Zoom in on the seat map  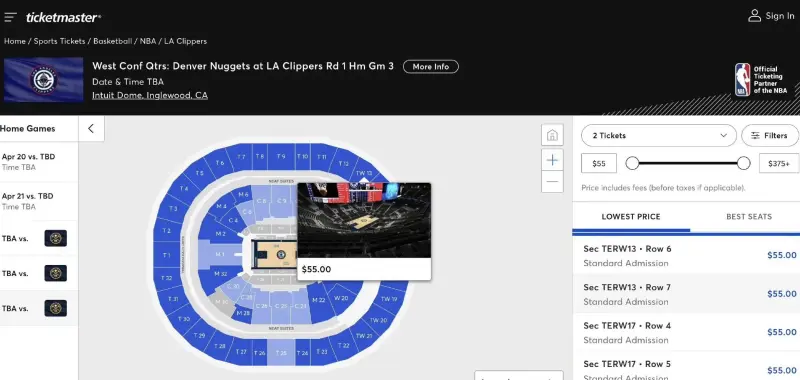pyautogui.click(x=552, y=160)
